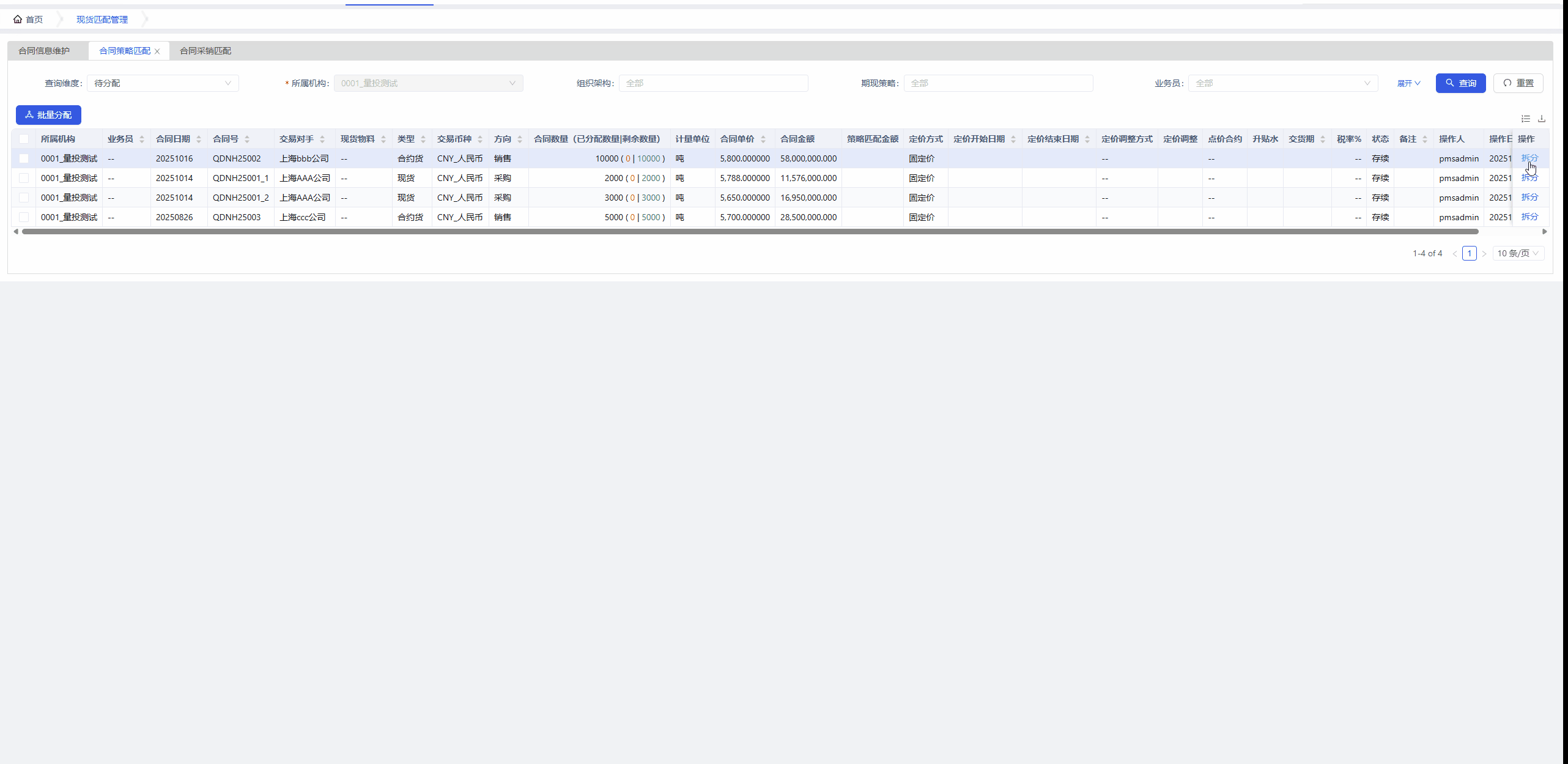Click the export download icon
The image size is (1568, 764).
tap(1542, 119)
